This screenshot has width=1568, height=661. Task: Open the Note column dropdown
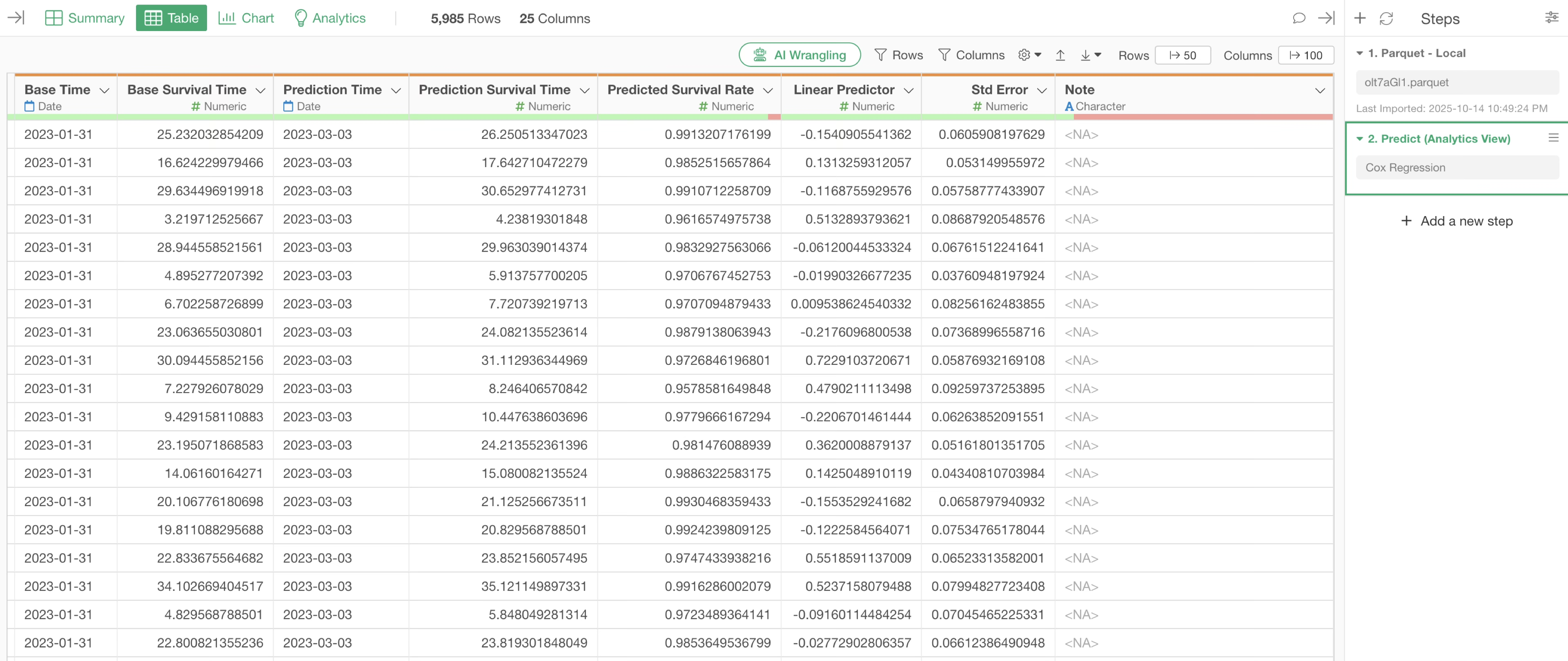tap(1319, 90)
